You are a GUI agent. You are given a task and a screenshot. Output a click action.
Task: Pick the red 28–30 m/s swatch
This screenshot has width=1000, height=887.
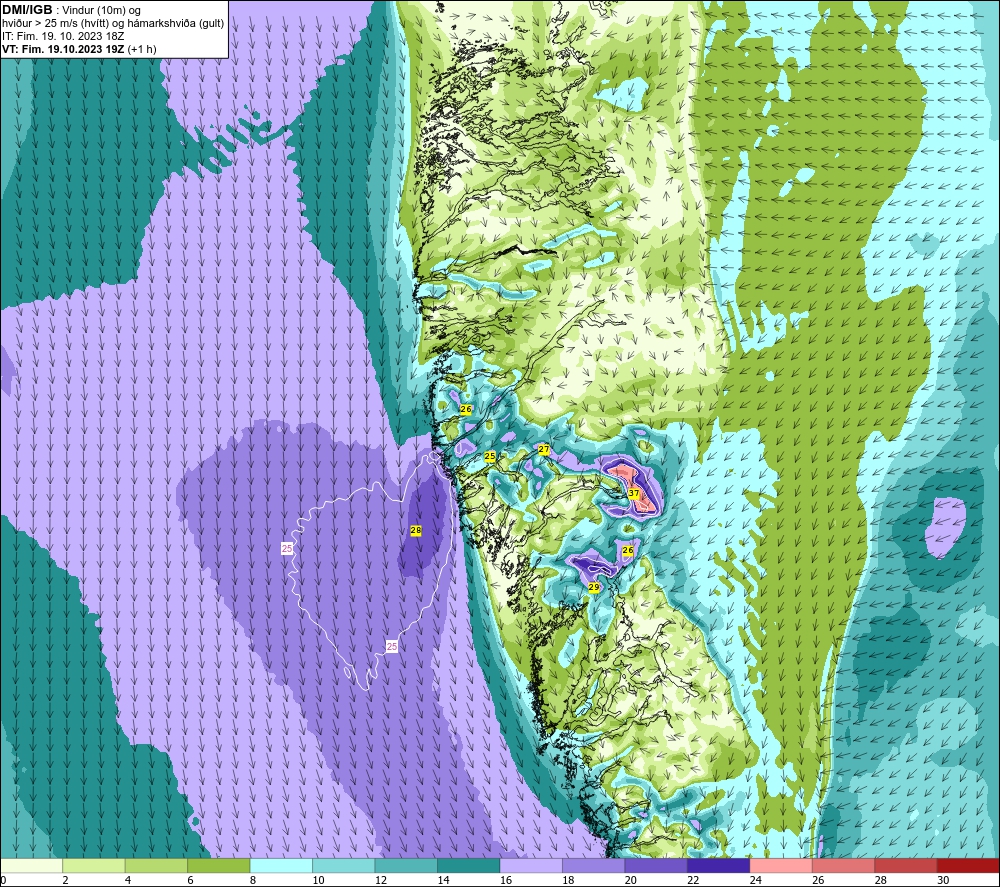(906, 865)
